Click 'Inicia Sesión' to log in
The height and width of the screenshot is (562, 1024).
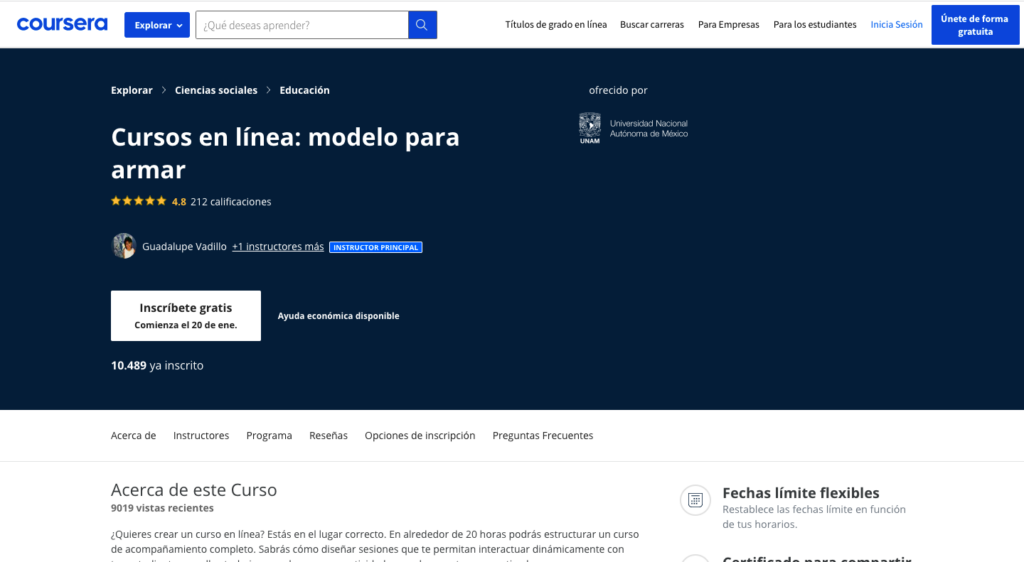(x=896, y=25)
